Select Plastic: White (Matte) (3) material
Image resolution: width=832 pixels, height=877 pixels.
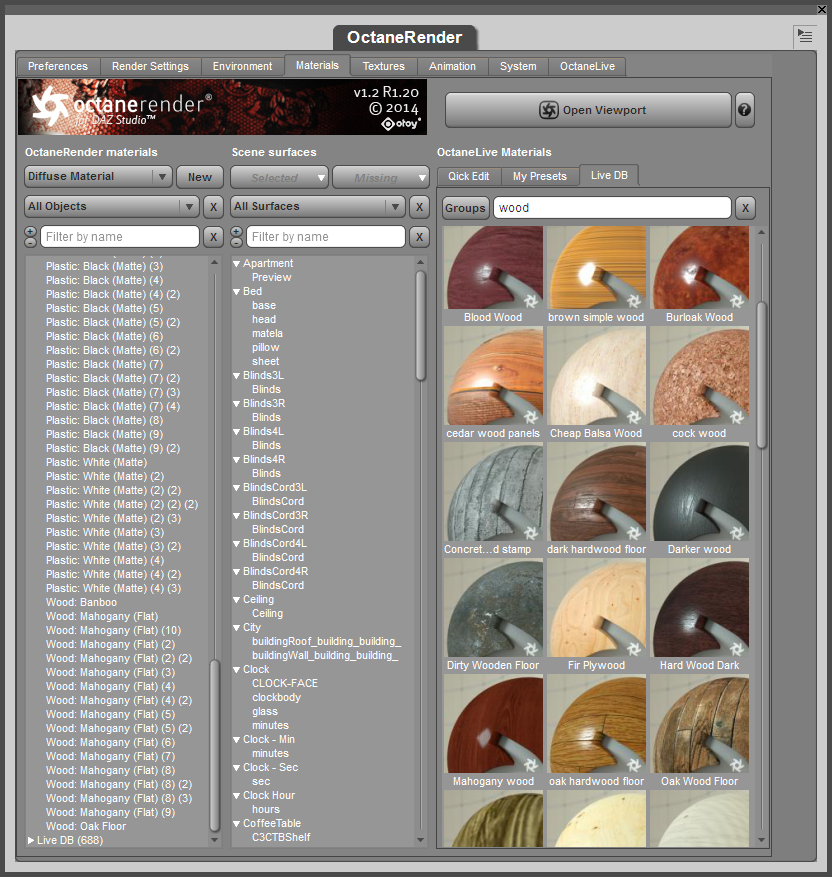tap(105, 532)
